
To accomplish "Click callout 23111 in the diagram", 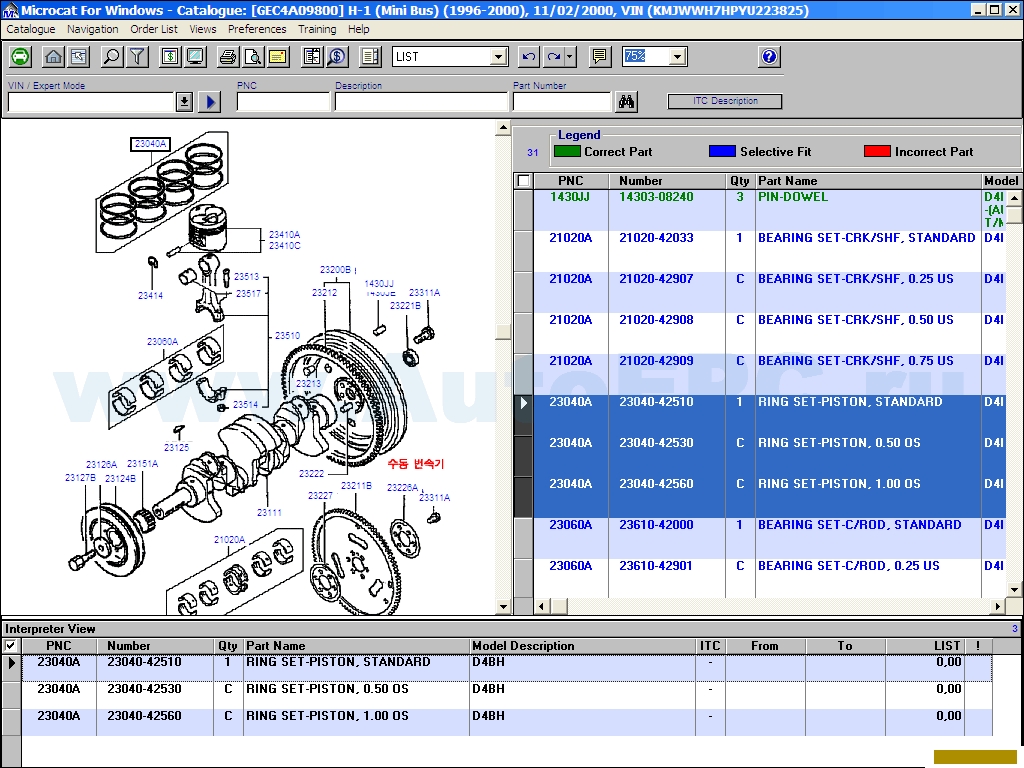I will point(269,513).
